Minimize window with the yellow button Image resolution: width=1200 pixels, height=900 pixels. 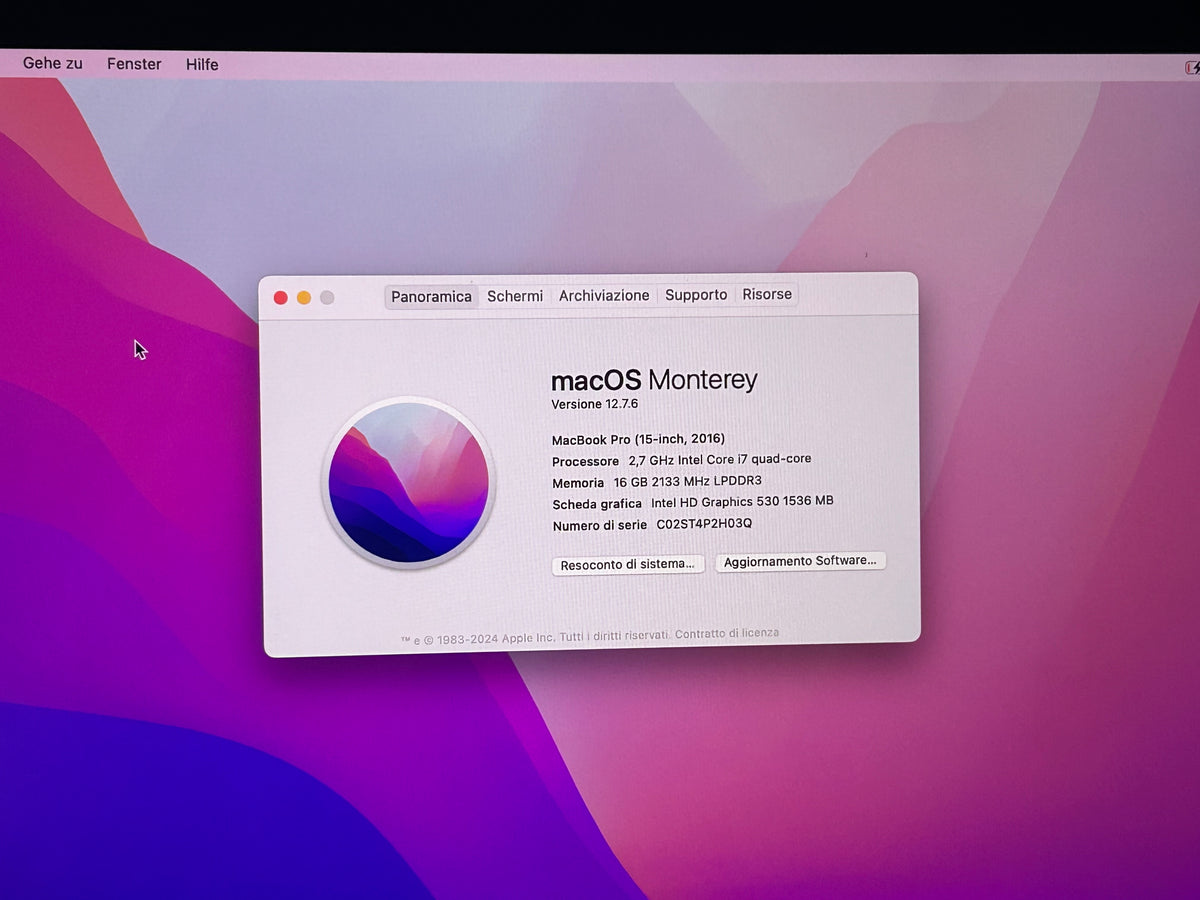303,298
